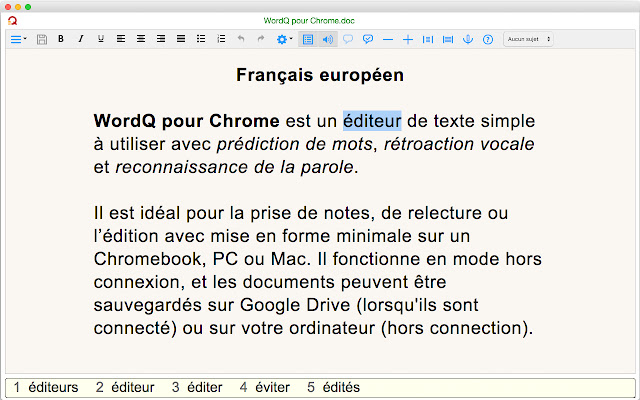The width and height of the screenshot is (640, 400).
Task: Click the wide margins icon
Action: point(448,40)
